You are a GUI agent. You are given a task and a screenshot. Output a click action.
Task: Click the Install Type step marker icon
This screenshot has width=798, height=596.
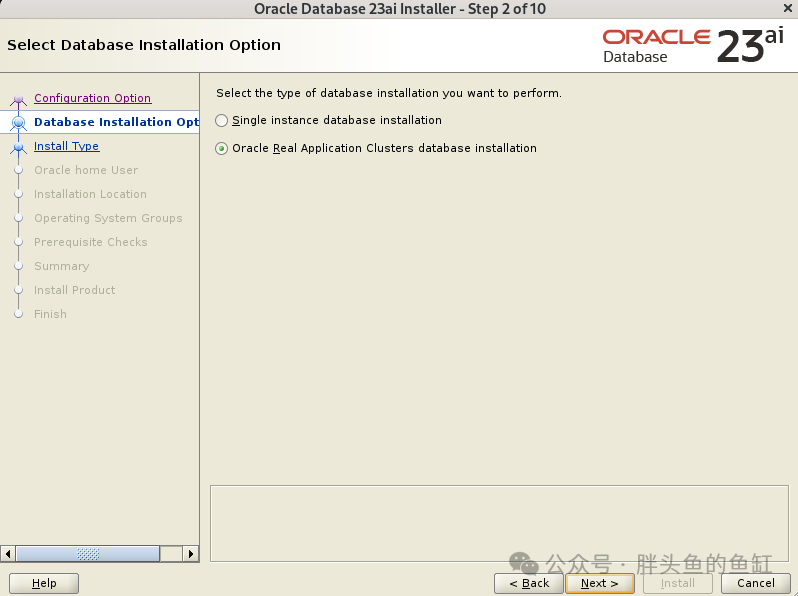[x=19, y=147]
